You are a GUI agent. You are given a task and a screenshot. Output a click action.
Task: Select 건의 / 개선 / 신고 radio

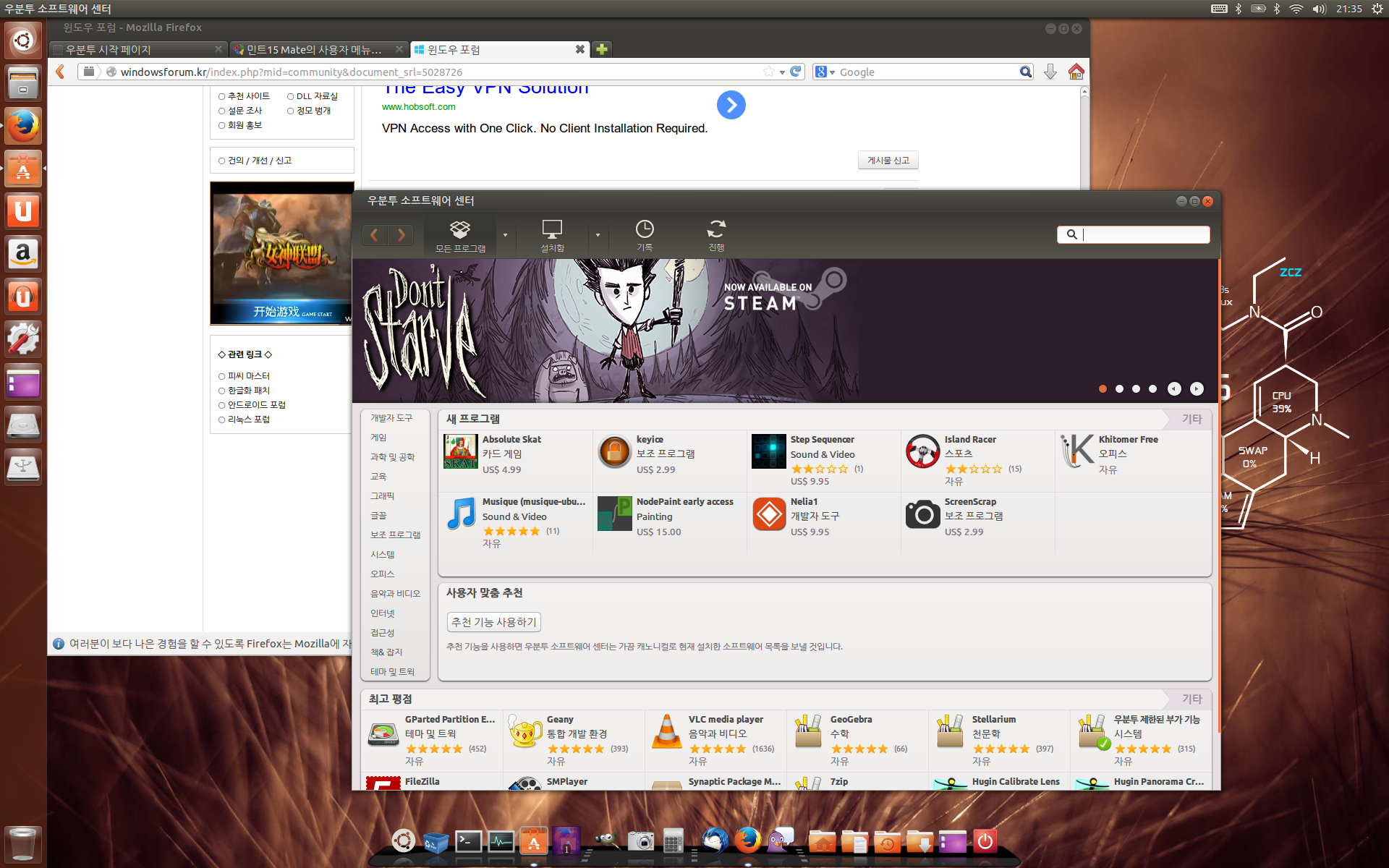pyautogui.click(x=222, y=161)
